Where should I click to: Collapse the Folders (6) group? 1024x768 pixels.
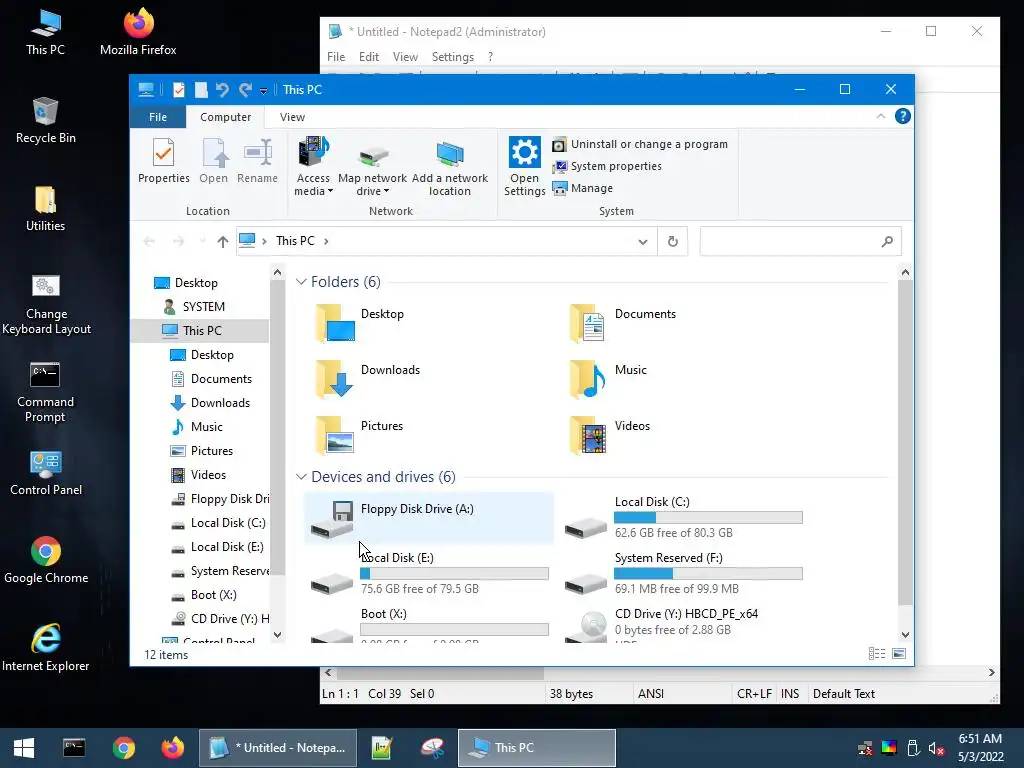tap(301, 281)
